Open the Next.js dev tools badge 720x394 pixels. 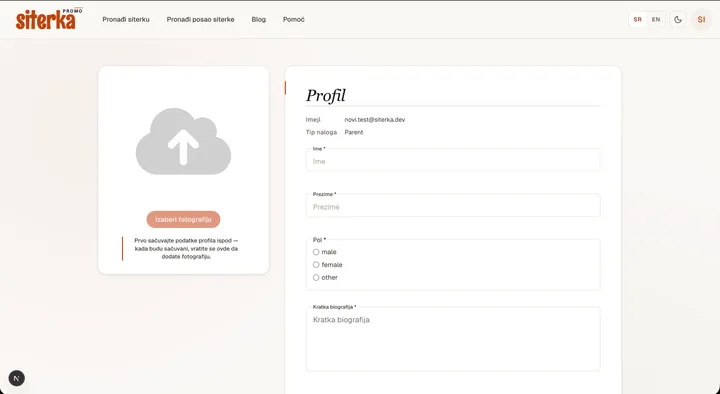(17, 378)
